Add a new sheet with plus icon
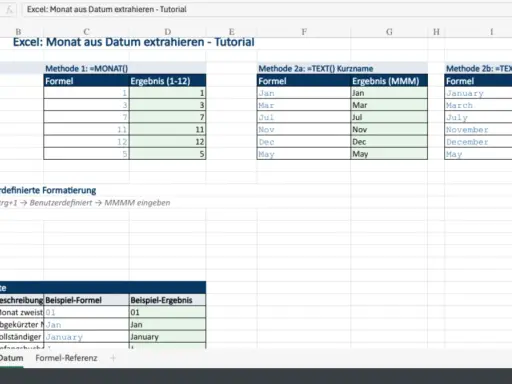512x384 pixels. pyautogui.click(x=113, y=358)
